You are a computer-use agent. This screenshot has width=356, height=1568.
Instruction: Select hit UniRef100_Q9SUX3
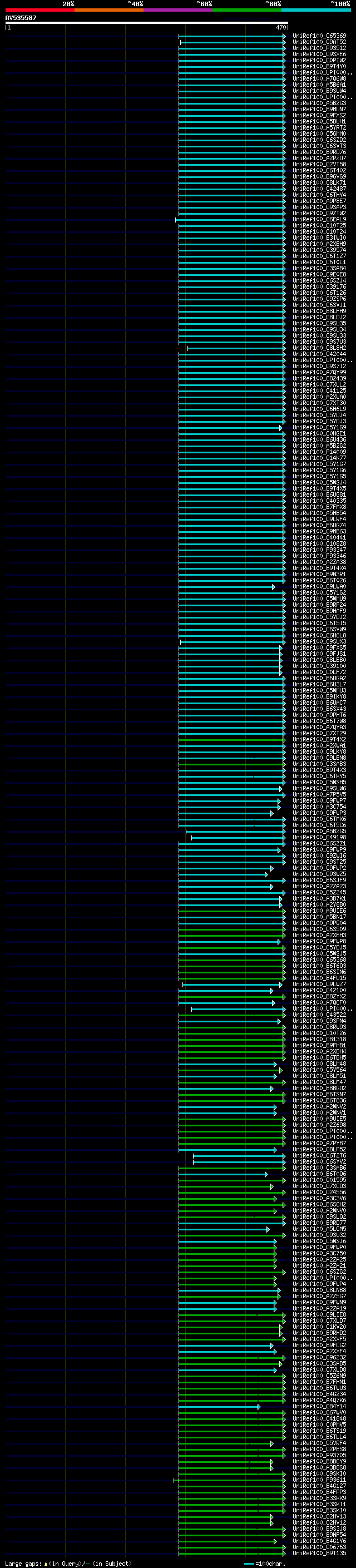[x=319, y=641]
